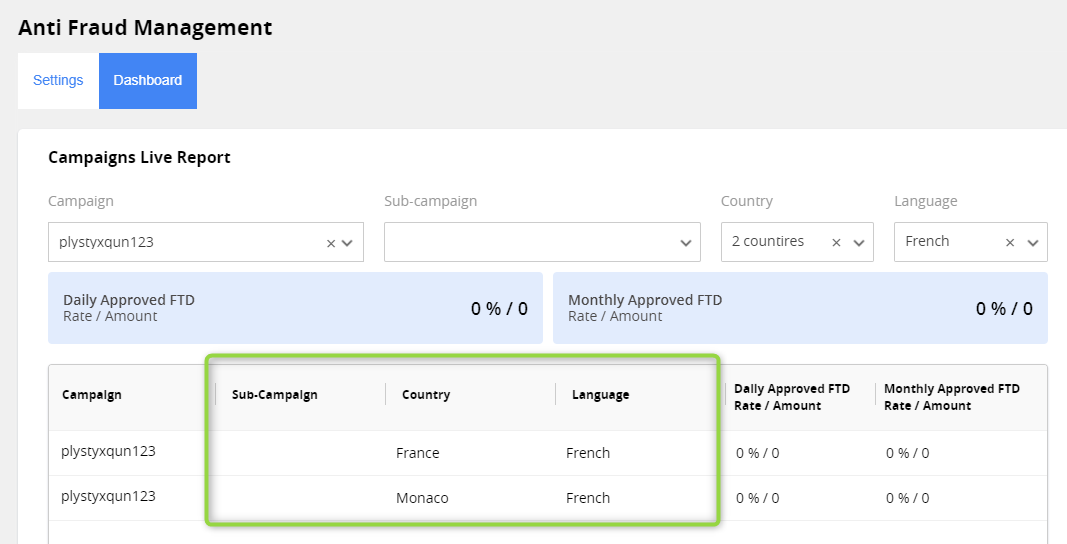Click the Country field showing 2 countires
Viewport: 1067px width, 544px height.
797,242
